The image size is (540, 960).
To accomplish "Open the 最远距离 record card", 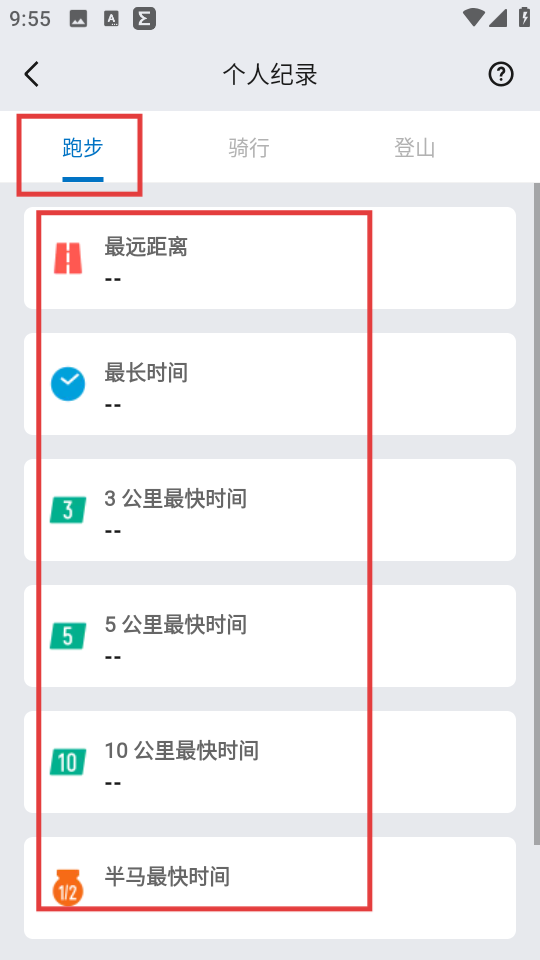I will tap(270, 258).
